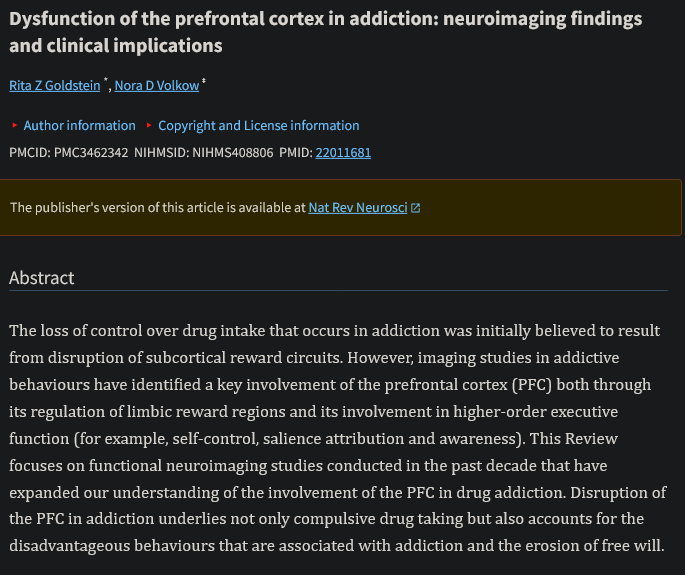Click the "PMCID:" label text
Image resolution: width=685 pixels, height=575 pixels.
[x=31, y=153]
